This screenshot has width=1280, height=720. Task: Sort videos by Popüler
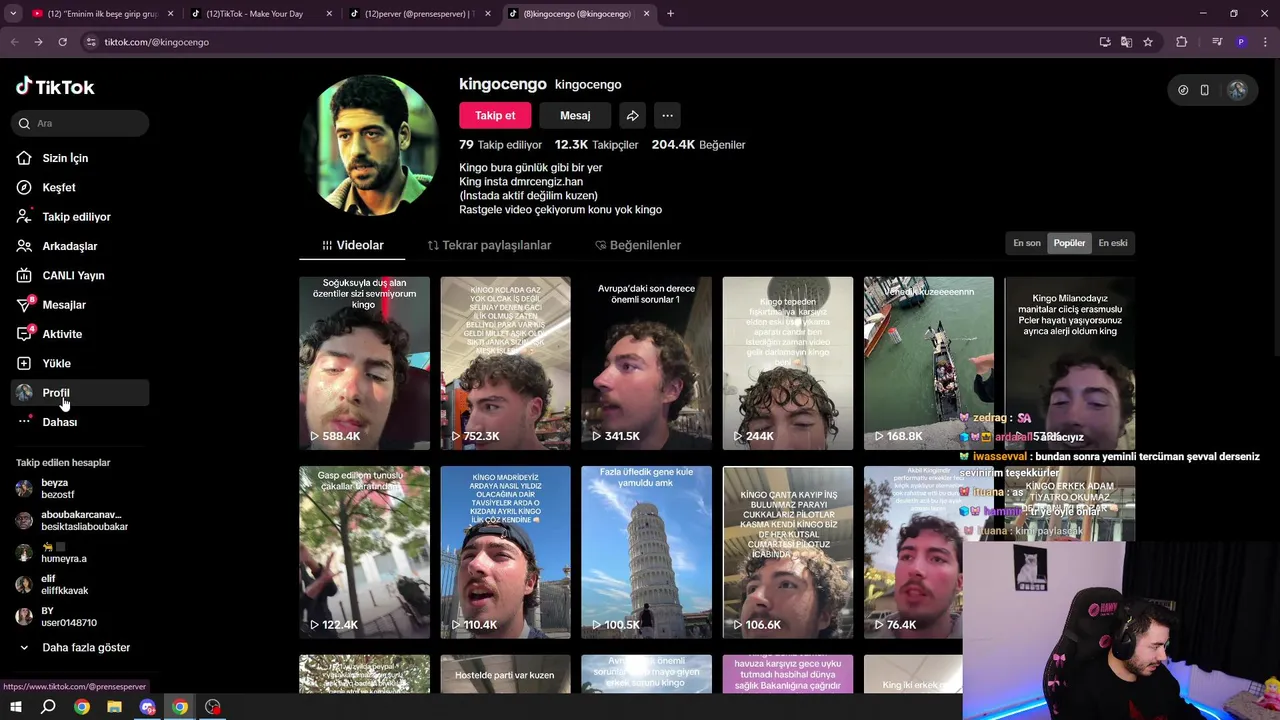[1069, 243]
